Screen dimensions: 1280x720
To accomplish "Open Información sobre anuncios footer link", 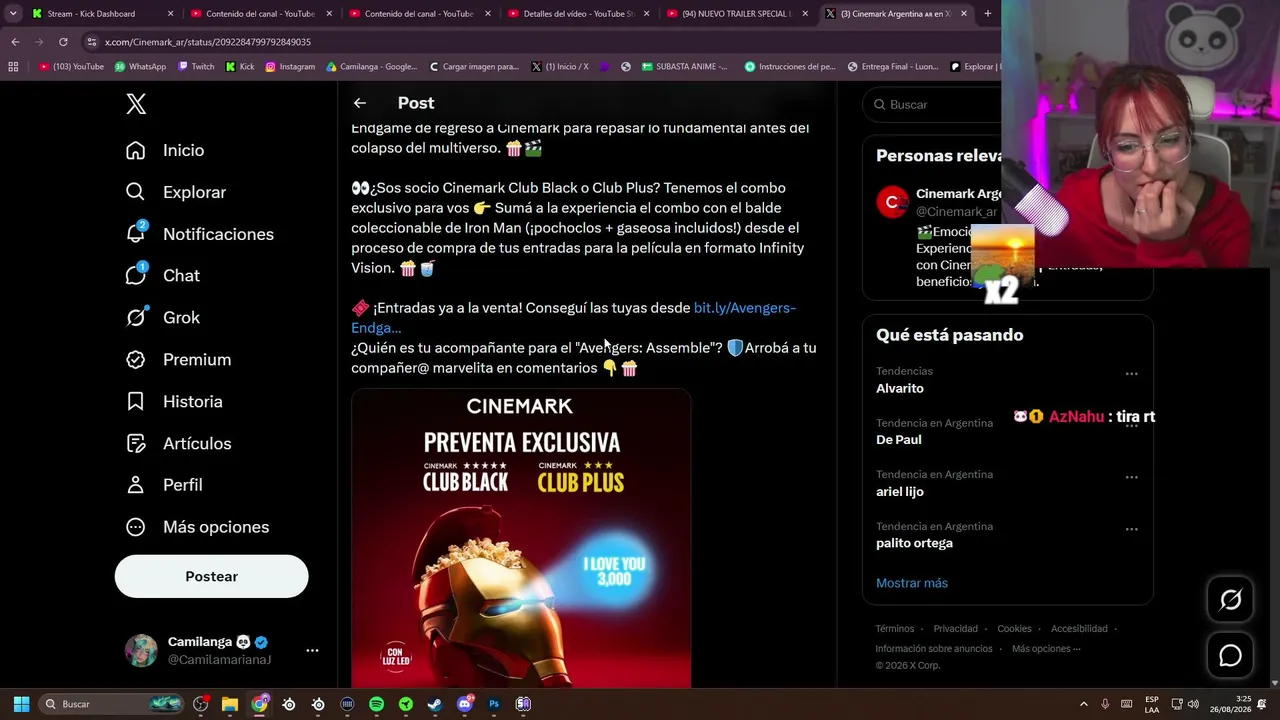I will [x=934, y=649].
